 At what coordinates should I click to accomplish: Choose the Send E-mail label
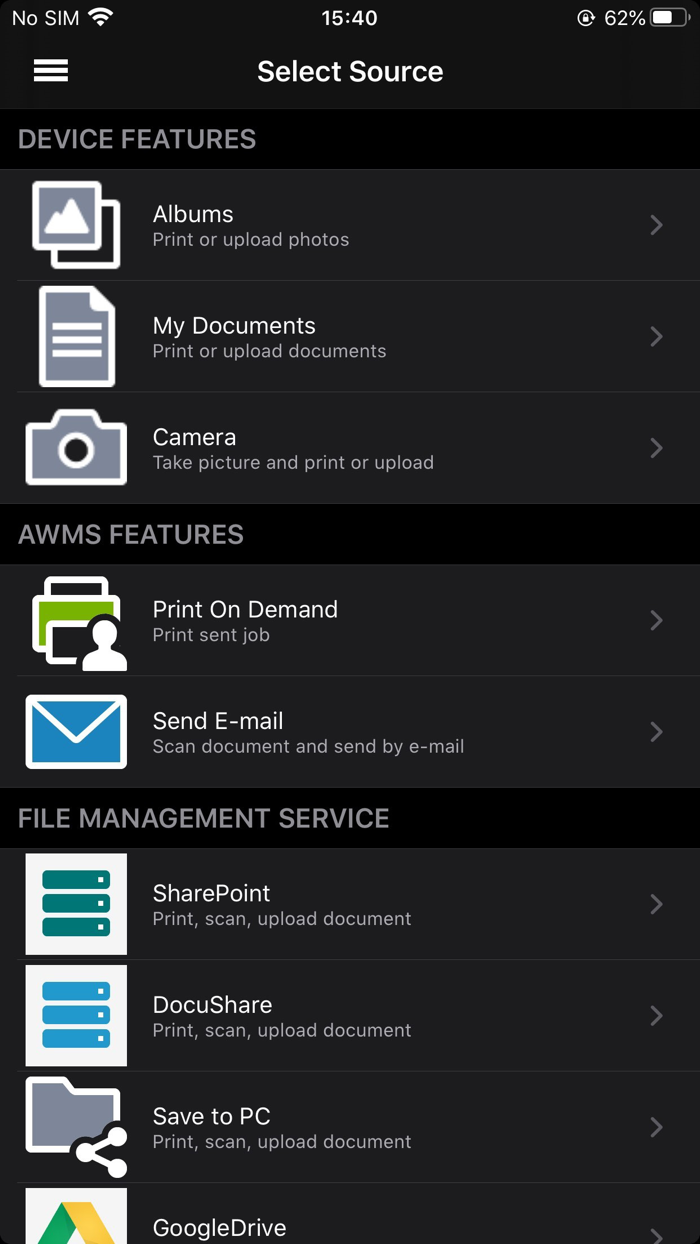point(218,721)
